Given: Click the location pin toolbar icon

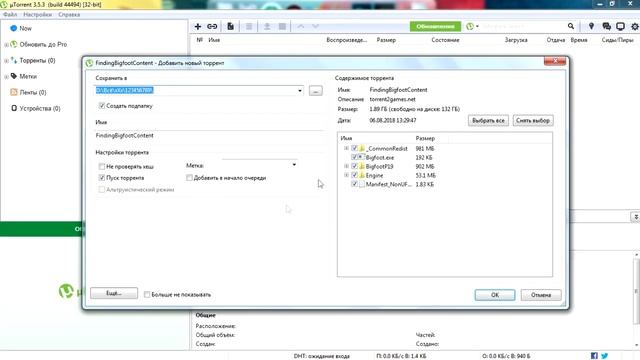Looking at the screenshot, I should (x=591, y=26).
